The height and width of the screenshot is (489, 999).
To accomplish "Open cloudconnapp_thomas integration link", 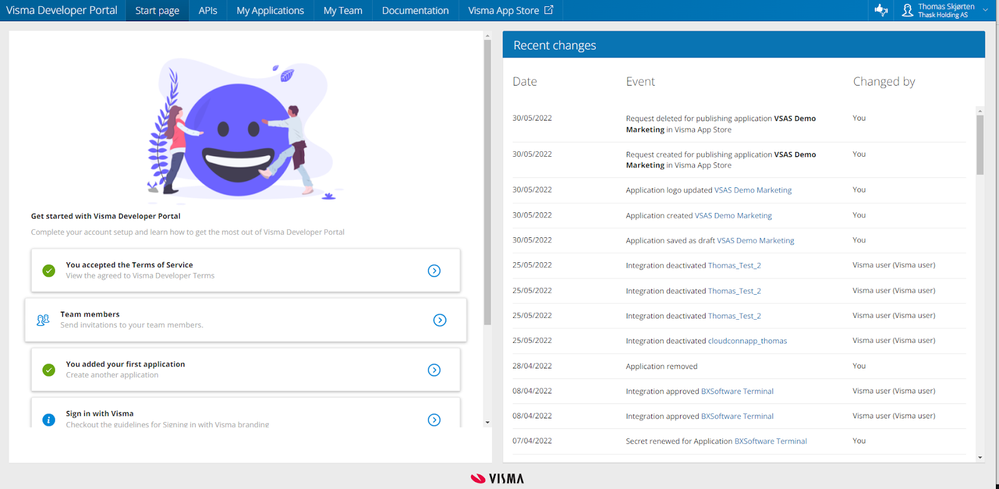I will 747,341.
